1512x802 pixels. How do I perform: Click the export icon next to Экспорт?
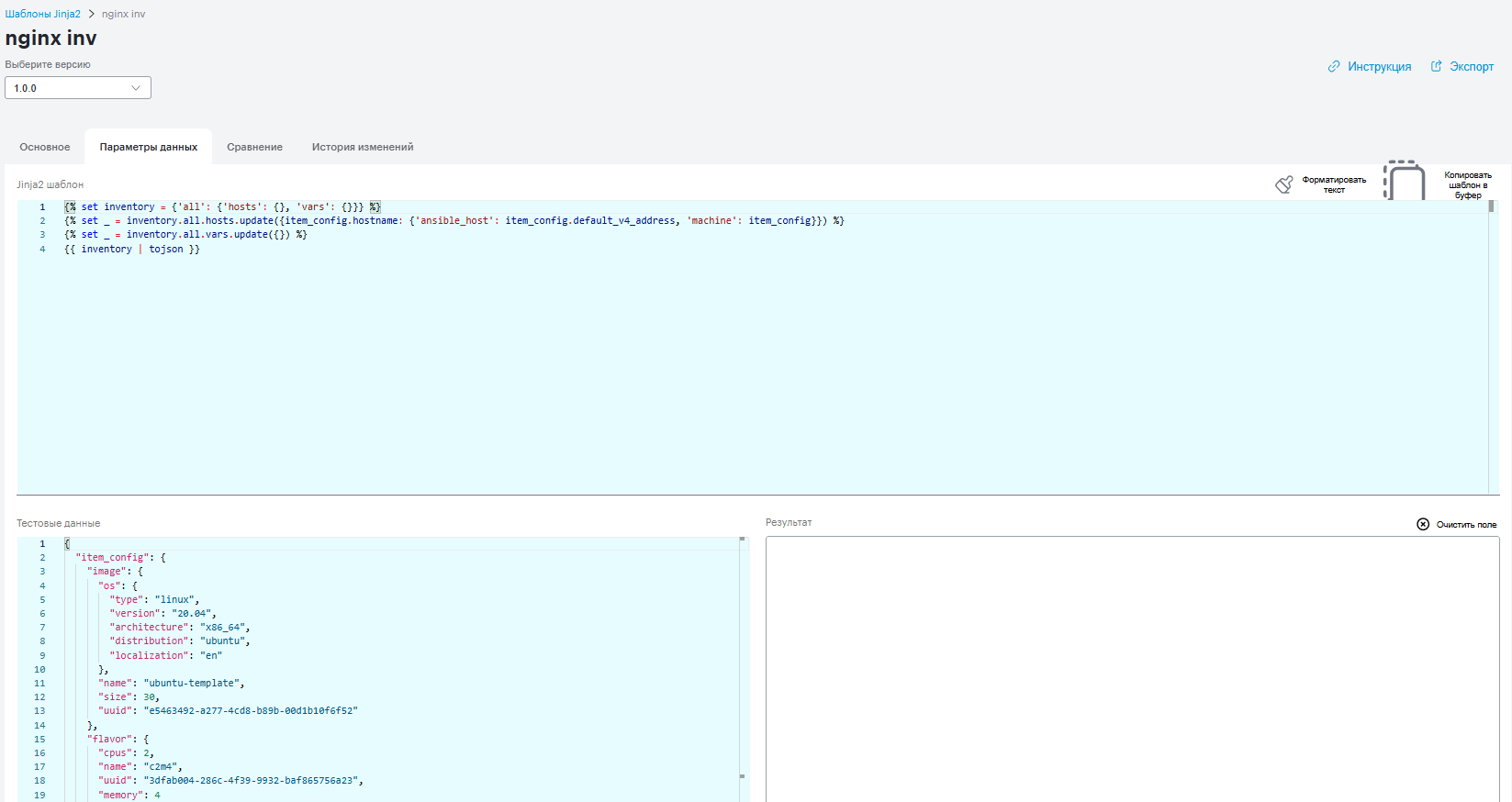coord(1437,66)
